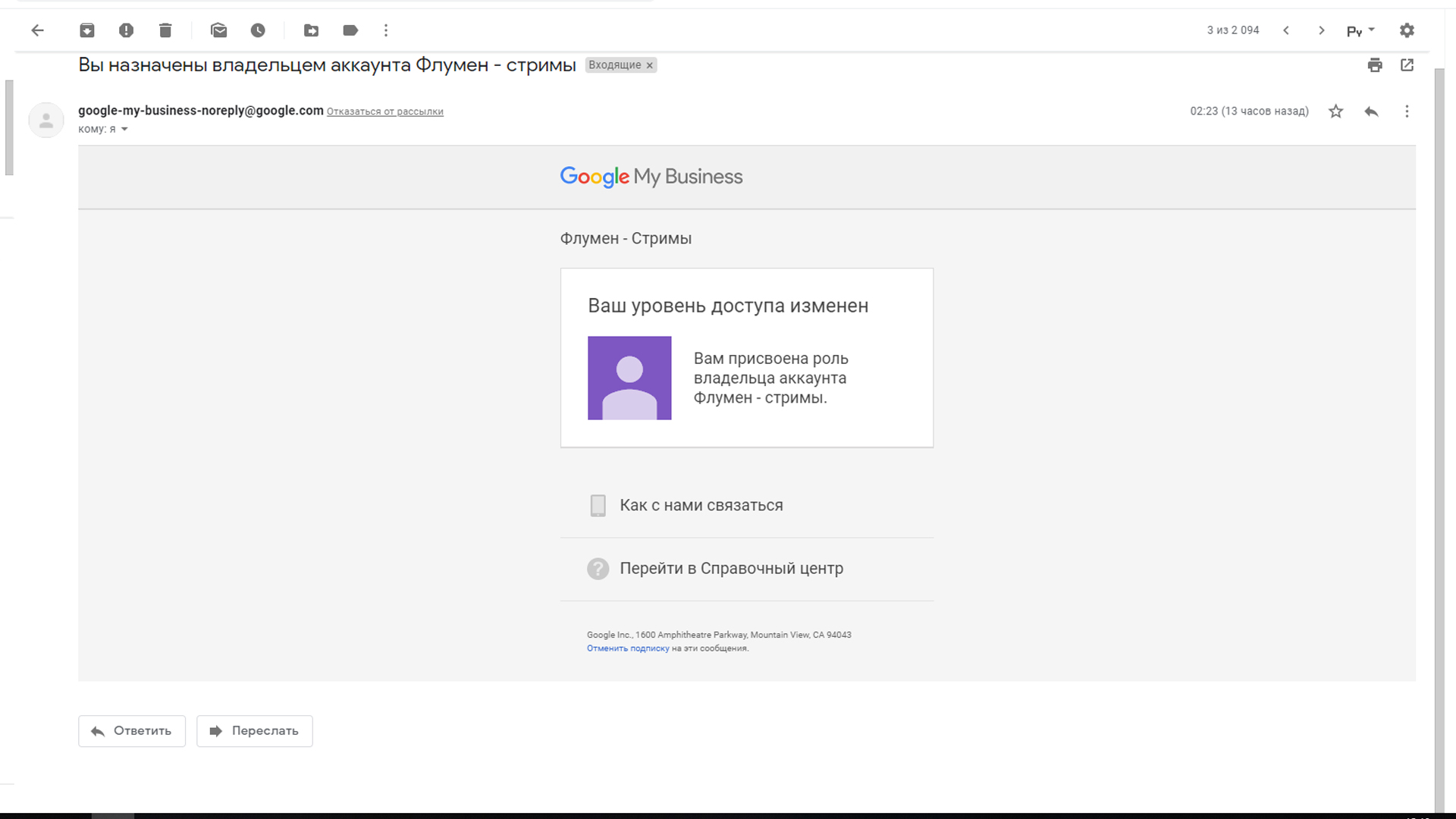Open message more options beside reply arrow
1456x819 pixels.
click(1407, 111)
